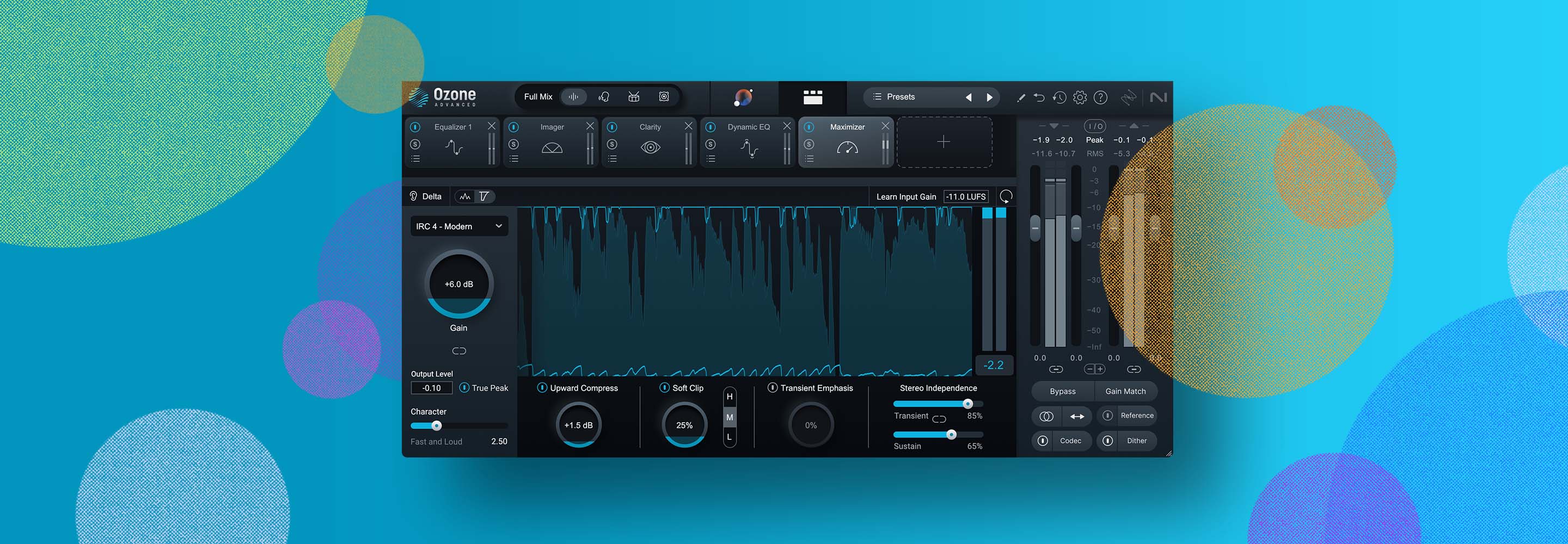Toggle True Peak limiting
Image resolution: width=1568 pixels, height=544 pixels.
pos(464,388)
